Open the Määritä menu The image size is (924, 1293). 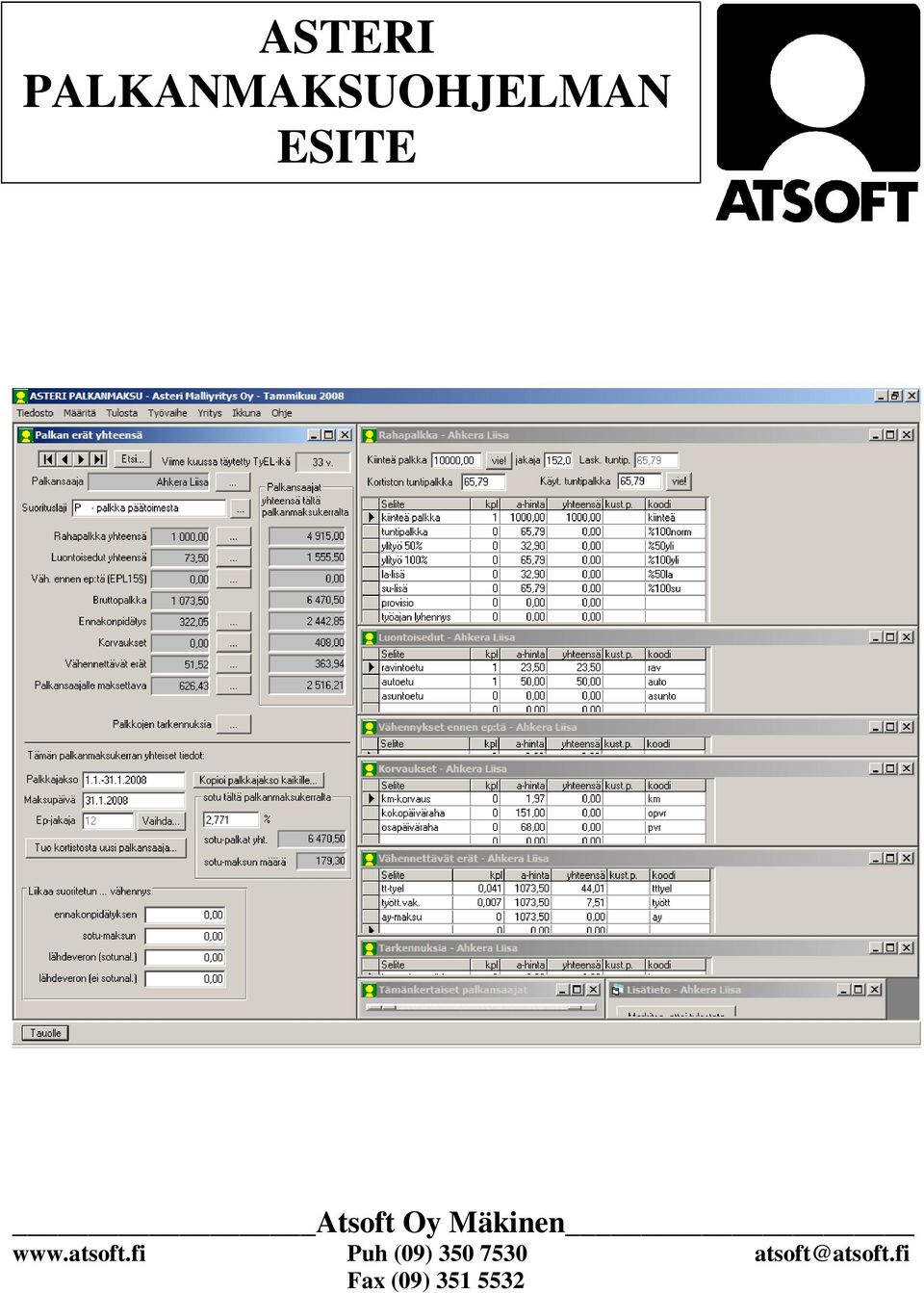[80, 413]
